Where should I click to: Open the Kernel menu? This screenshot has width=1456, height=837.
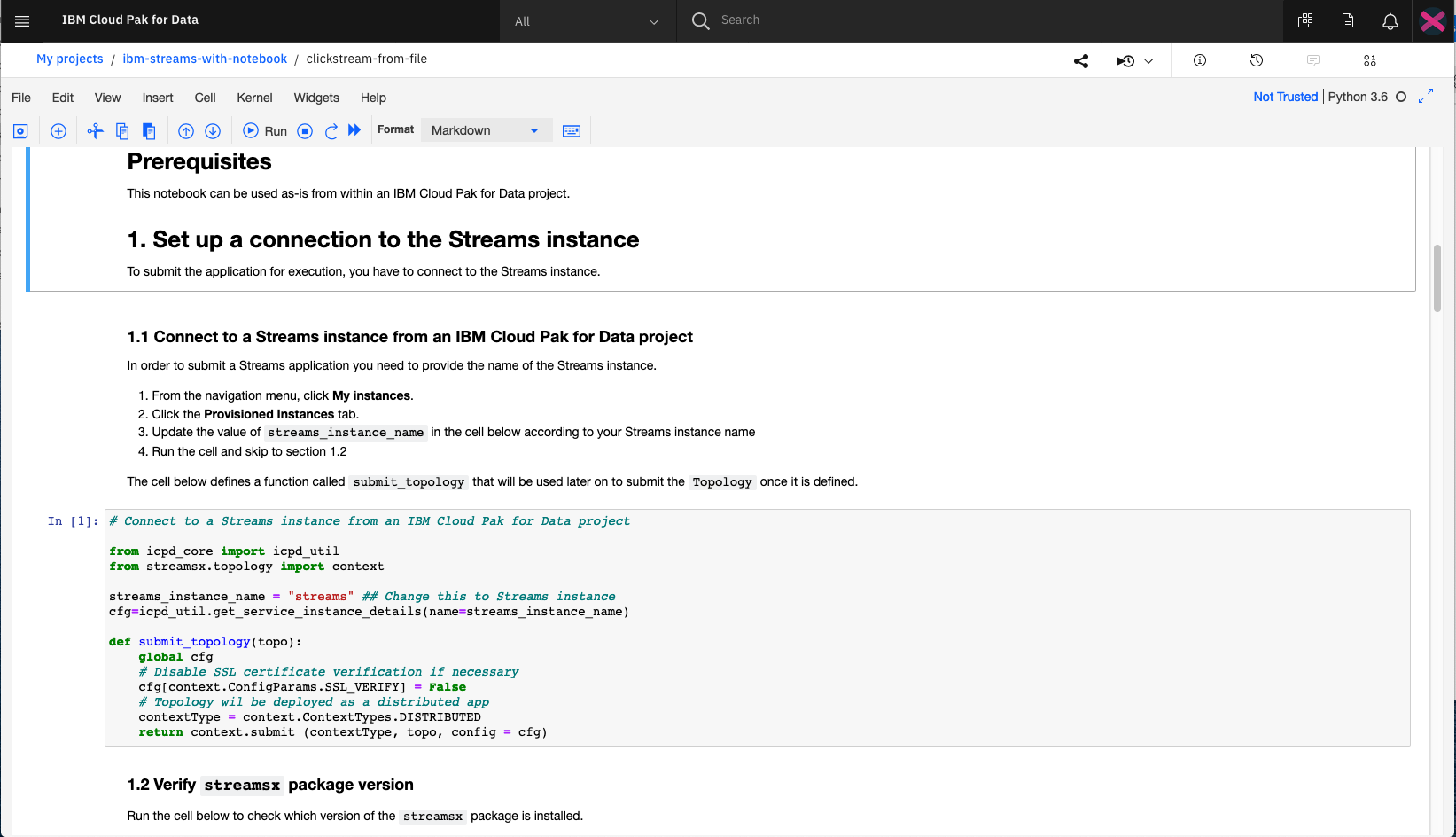(x=254, y=98)
